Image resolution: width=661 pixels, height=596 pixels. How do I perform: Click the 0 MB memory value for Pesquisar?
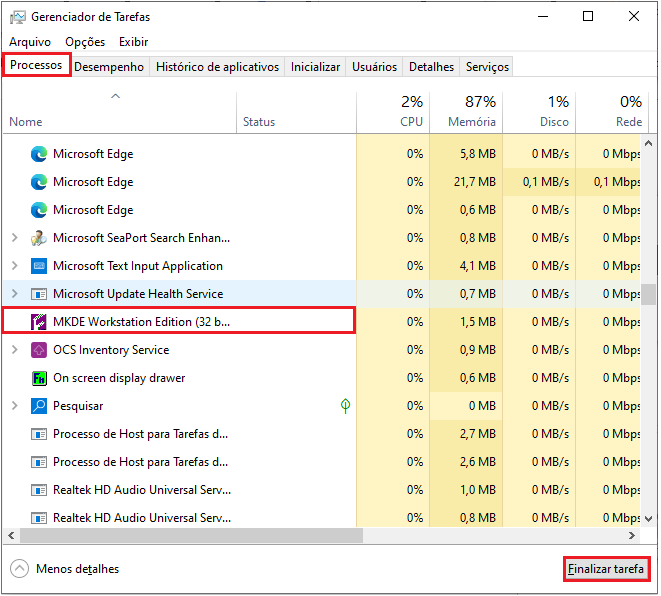482,406
